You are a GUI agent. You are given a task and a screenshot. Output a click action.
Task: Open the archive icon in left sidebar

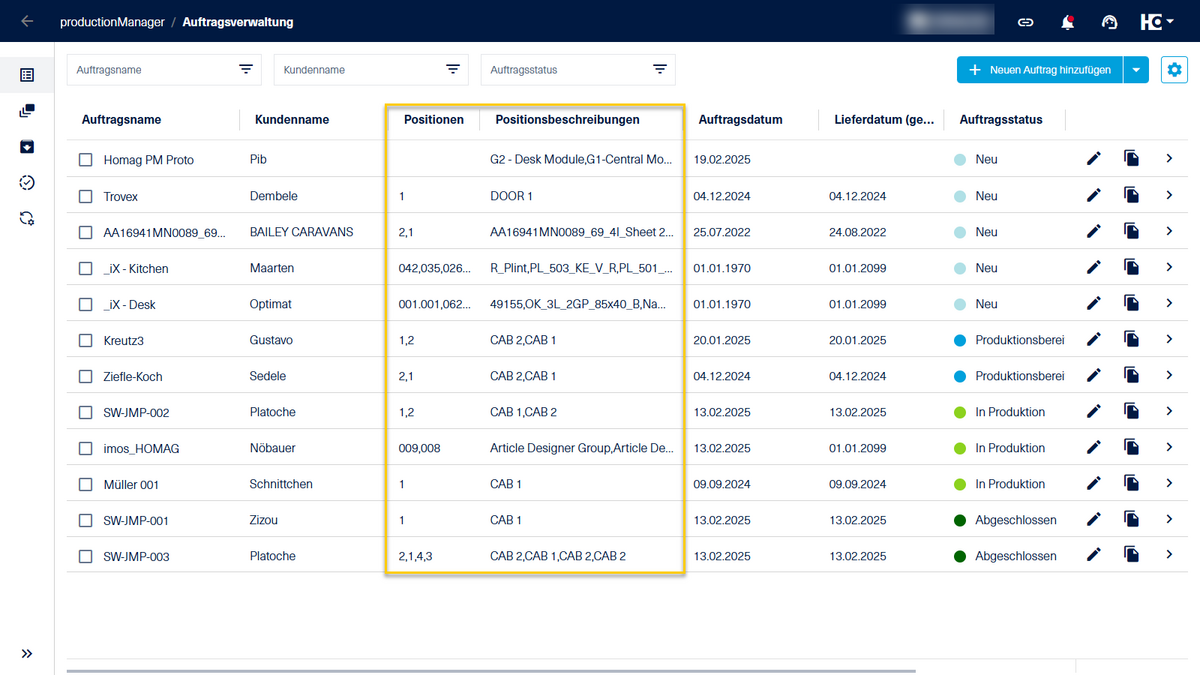click(x=27, y=146)
